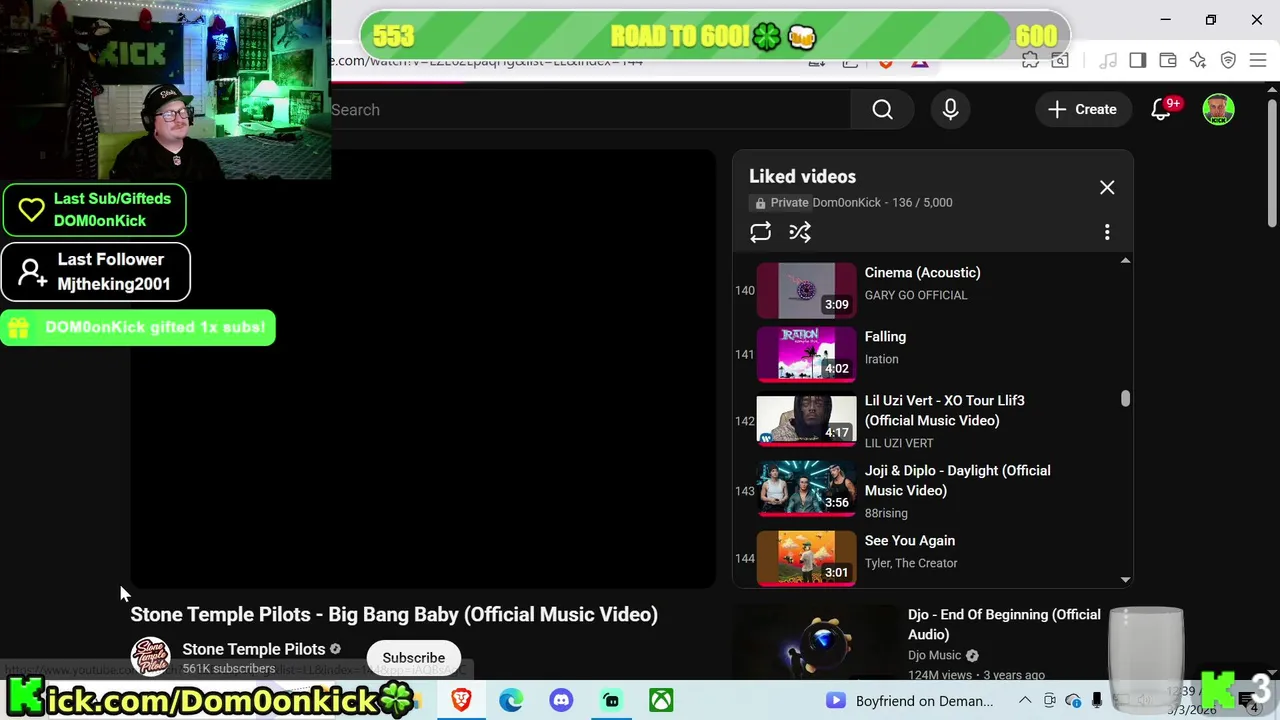Open the notifications bell

[x=1161, y=110]
